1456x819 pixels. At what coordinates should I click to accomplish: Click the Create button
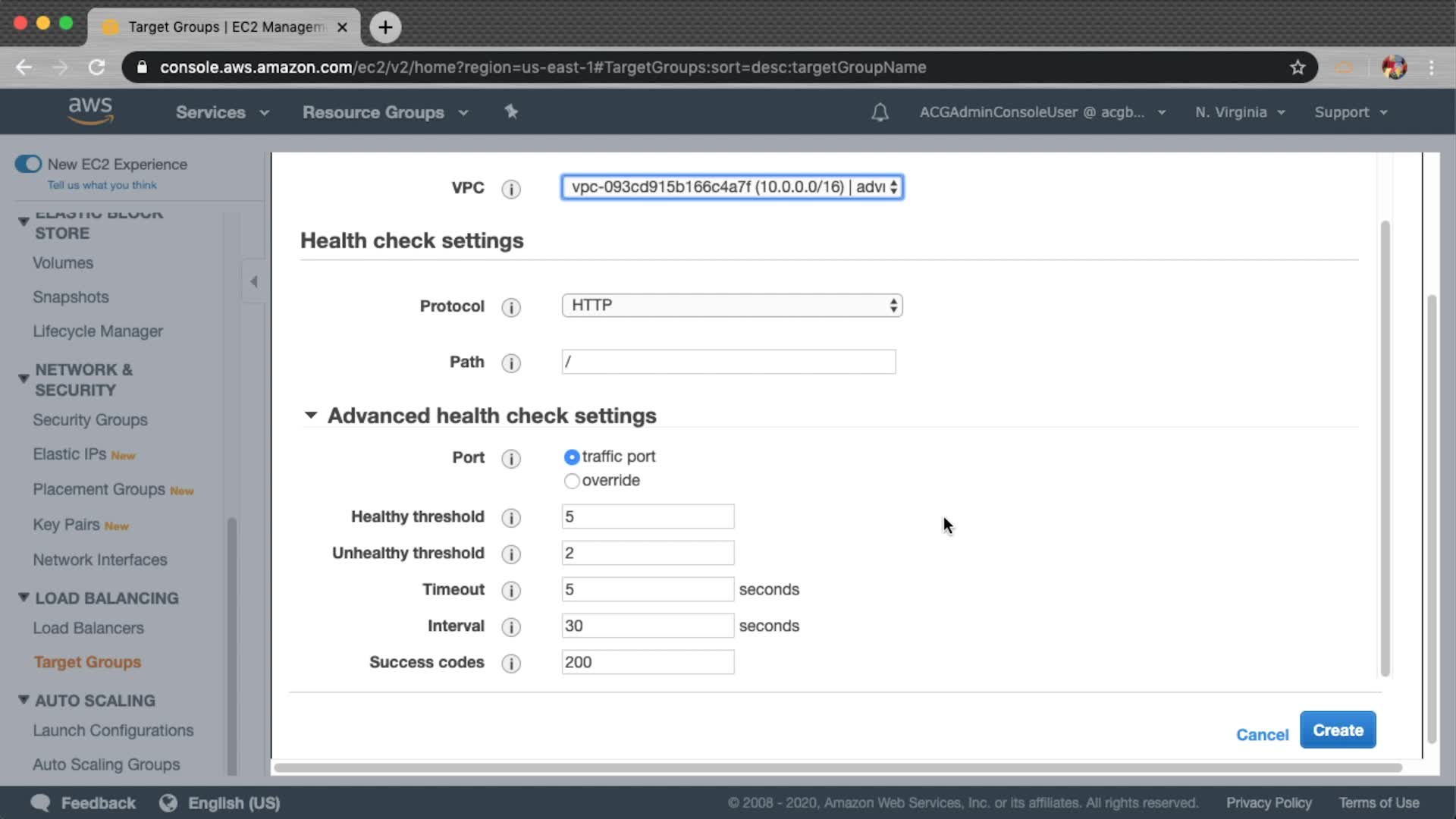click(x=1338, y=730)
